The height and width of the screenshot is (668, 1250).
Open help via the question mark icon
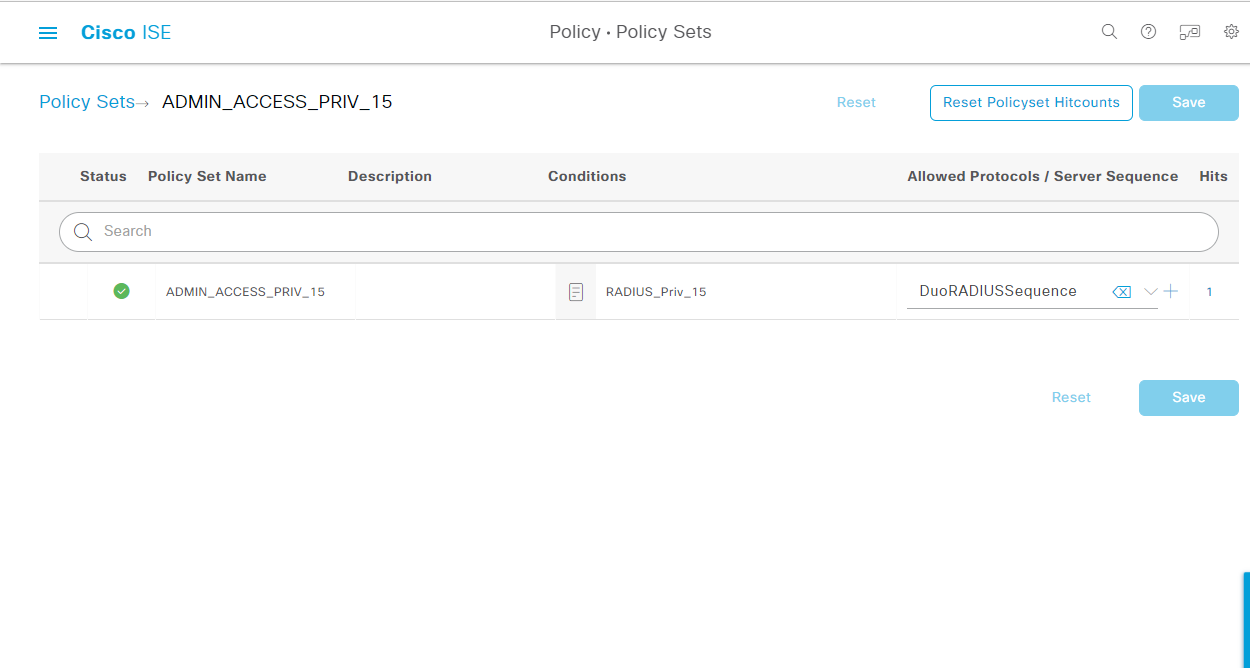(x=1148, y=31)
